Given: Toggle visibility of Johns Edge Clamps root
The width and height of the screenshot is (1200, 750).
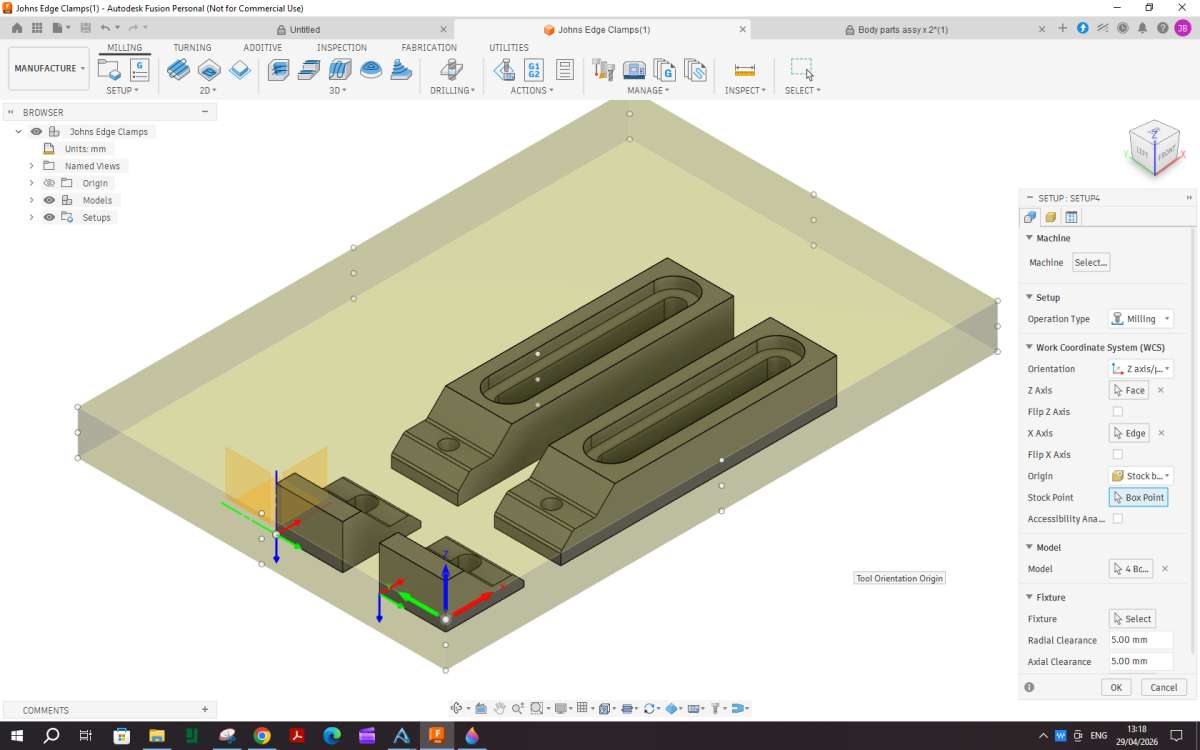Looking at the screenshot, I should click(x=36, y=132).
